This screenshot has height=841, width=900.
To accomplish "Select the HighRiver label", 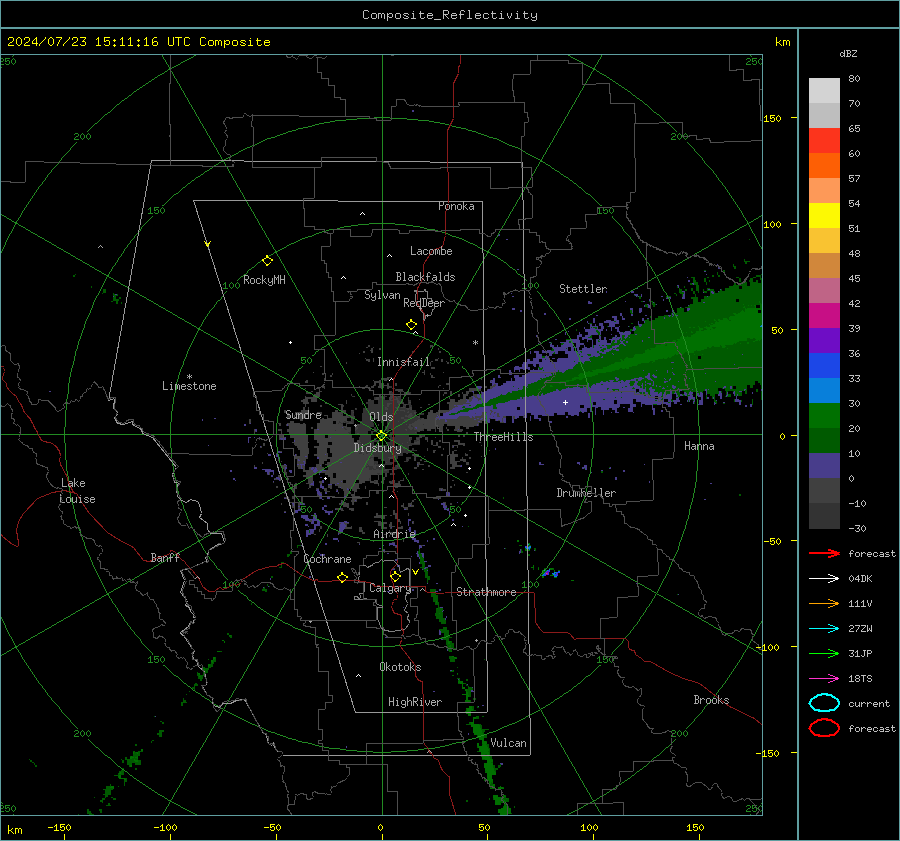I will tap(415, 702).
